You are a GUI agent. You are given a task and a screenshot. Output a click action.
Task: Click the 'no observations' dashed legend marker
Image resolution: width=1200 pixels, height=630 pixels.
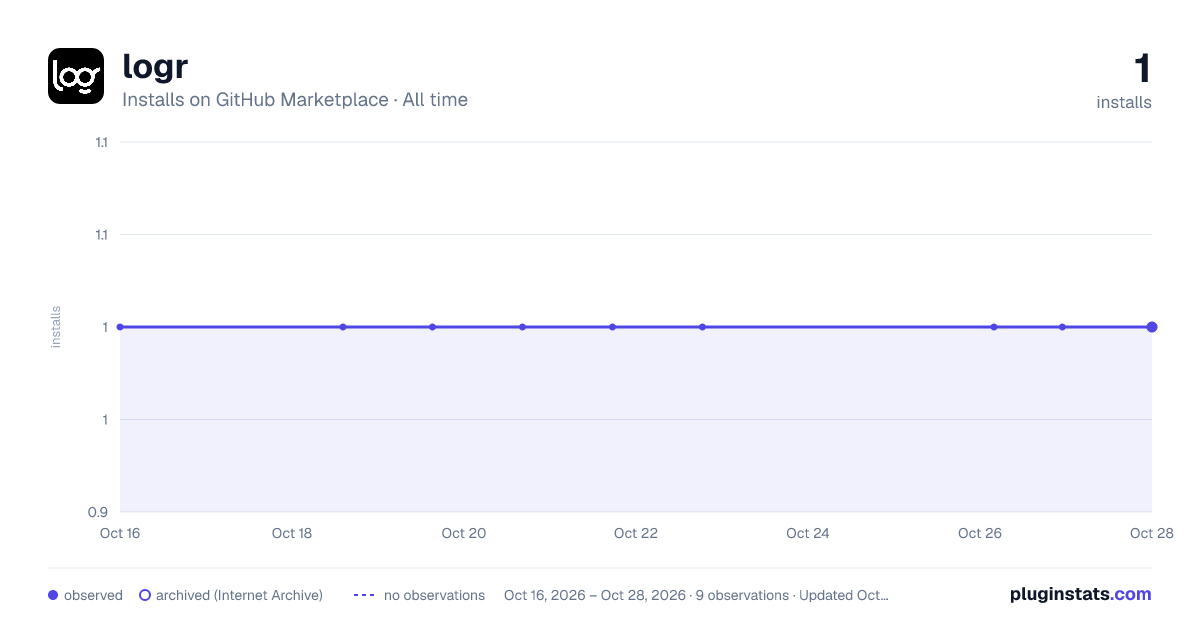pos(364,595)
